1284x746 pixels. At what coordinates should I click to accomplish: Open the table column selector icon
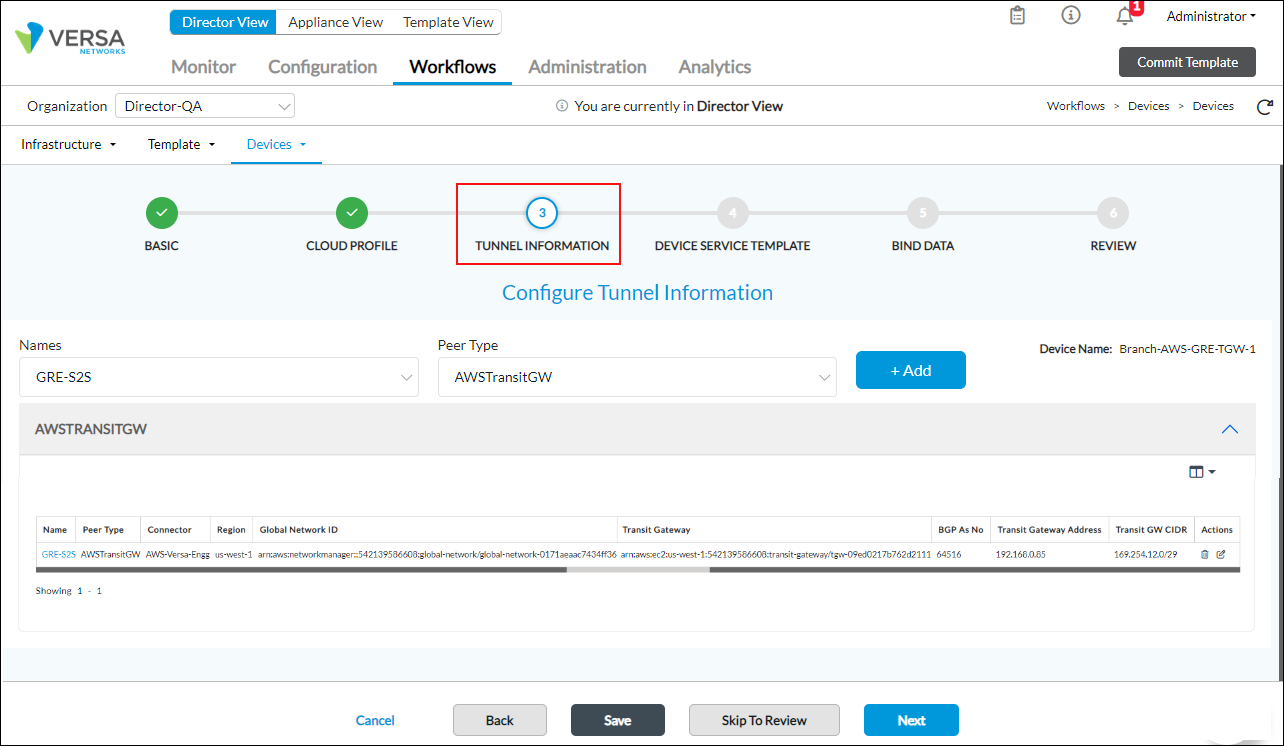(x=1201, y=472)
